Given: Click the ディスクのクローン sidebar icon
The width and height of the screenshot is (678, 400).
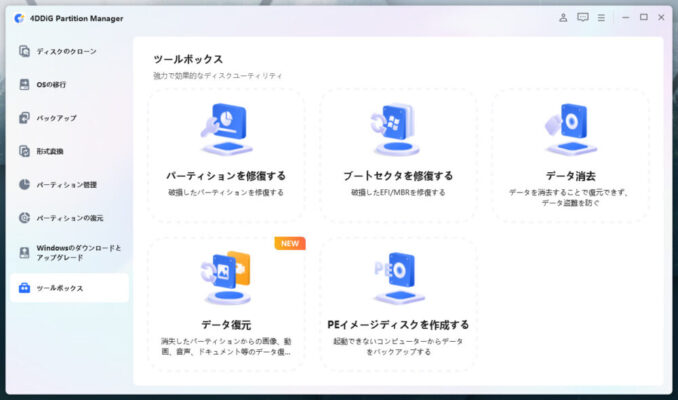Looking at the screenshot, I should 24,51.
